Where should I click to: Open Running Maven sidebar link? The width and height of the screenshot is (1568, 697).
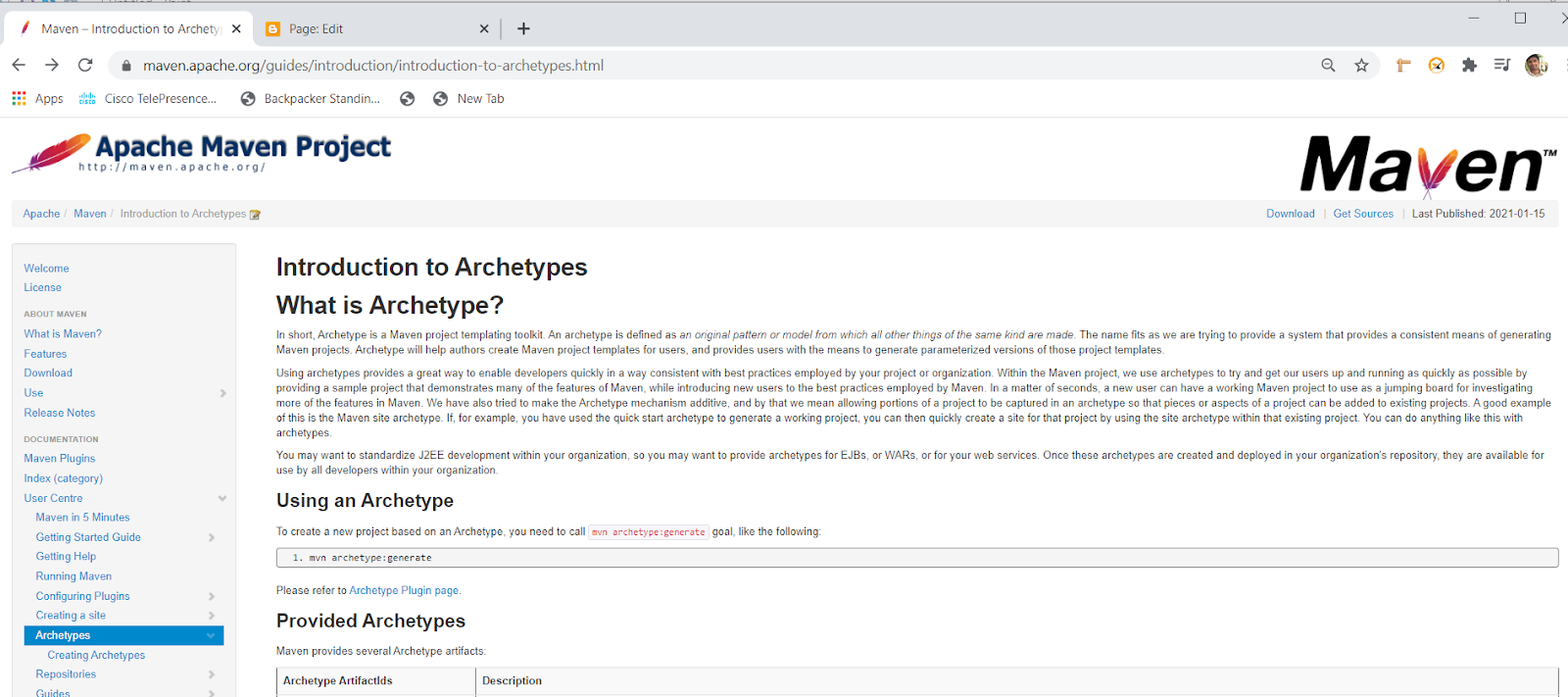tap(73, 576)
